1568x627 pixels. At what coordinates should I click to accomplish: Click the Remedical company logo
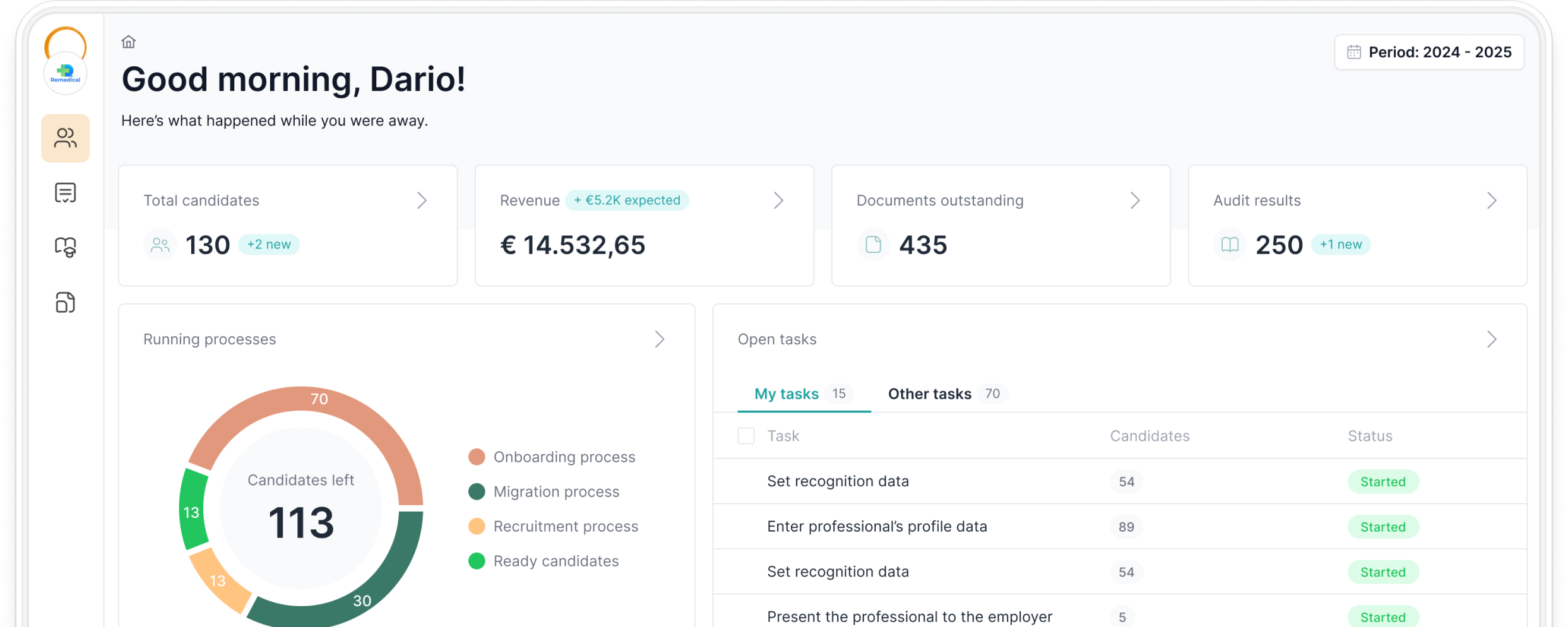click(x=66, y=74)
